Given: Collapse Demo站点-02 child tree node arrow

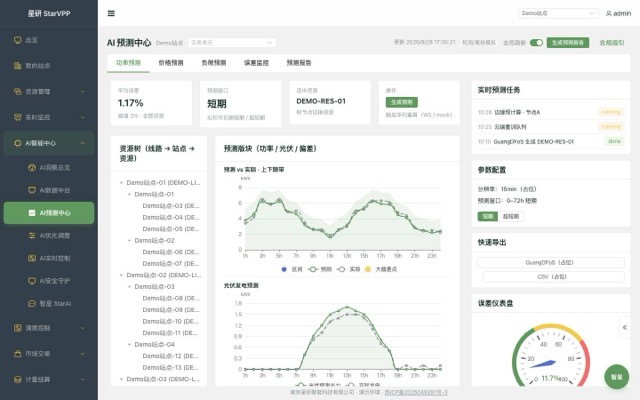Looking at the screenshot, I should click(129, 241).
